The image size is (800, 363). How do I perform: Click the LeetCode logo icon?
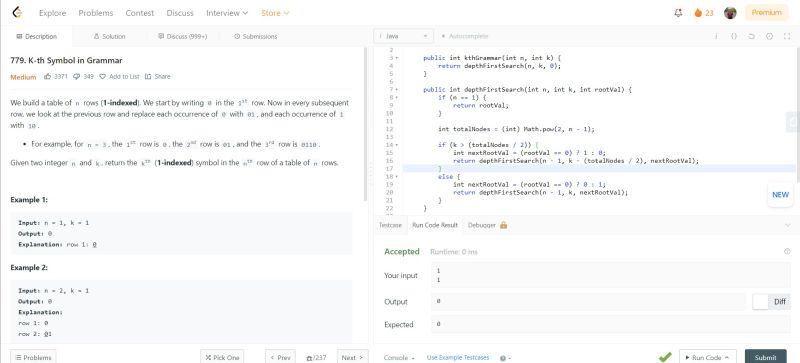click(18, 13)
